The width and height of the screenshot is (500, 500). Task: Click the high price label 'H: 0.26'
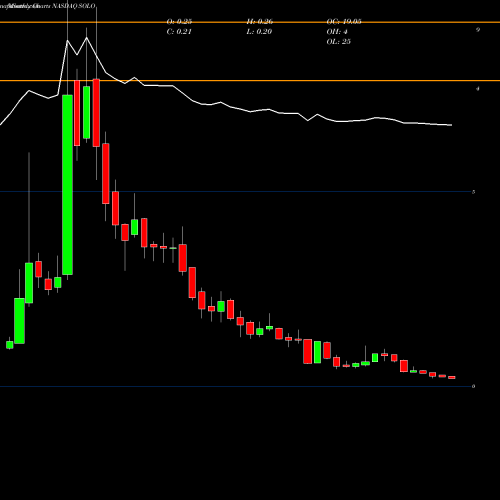pyautogui.click(x=260, y=22)
